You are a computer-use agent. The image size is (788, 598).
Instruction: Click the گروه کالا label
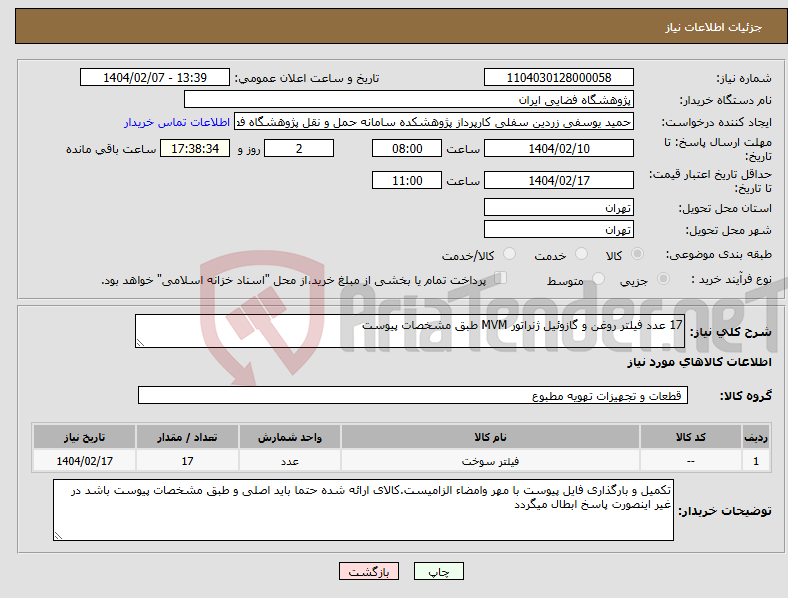(746, 396)
